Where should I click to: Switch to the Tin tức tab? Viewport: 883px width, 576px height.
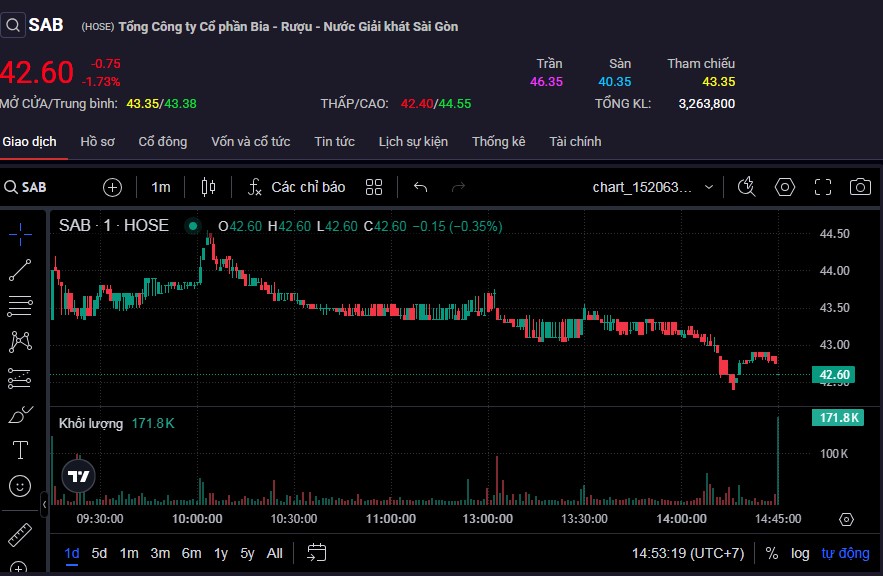(x=334, y=142)
